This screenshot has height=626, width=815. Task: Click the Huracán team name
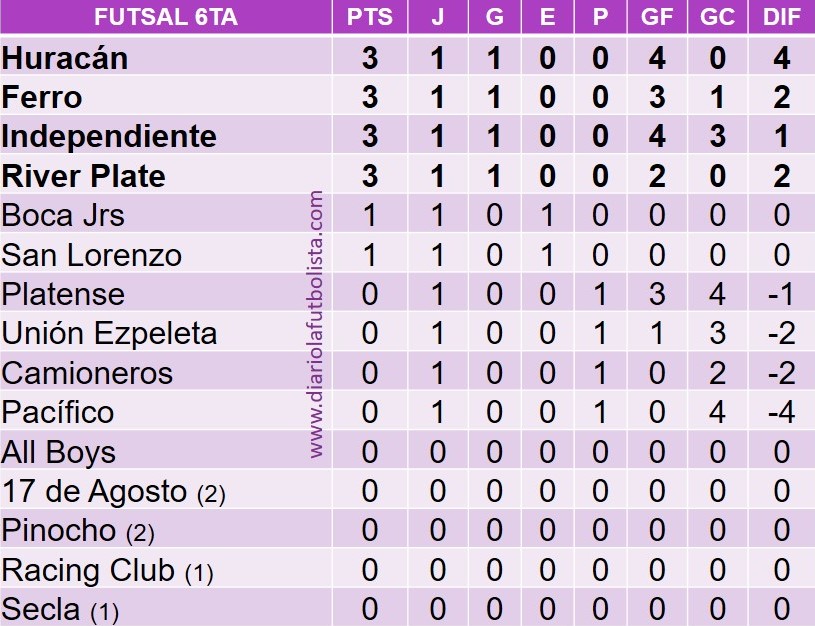[x=65, y=58]
